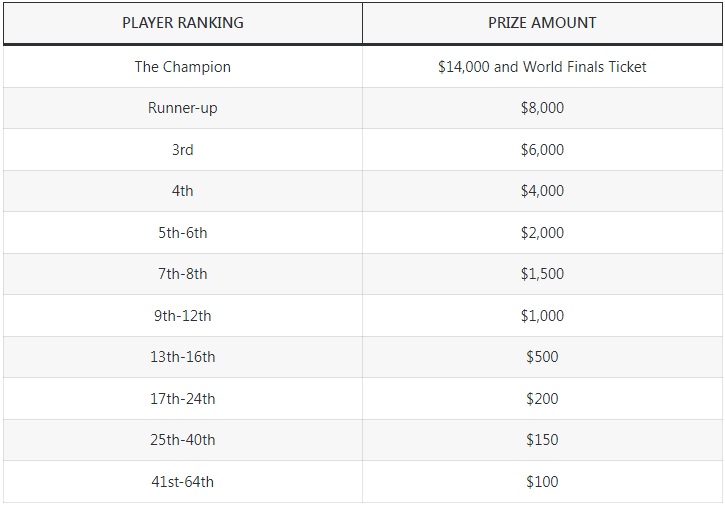Click the $100 prize amount
725x505 pixels.
click(542, 481)
